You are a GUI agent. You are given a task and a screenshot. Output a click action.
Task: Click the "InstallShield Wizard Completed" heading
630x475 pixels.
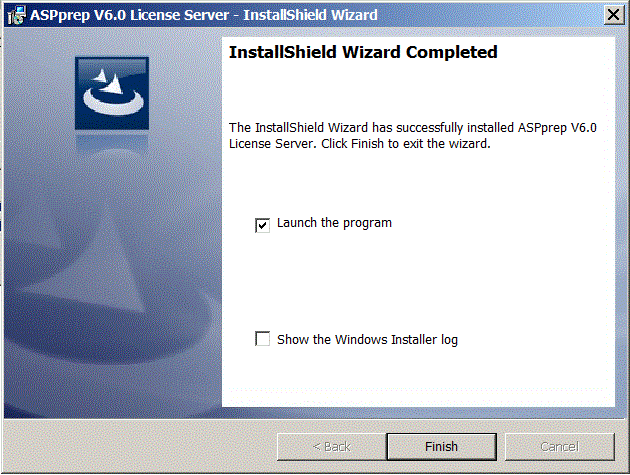tap(363, 52)
